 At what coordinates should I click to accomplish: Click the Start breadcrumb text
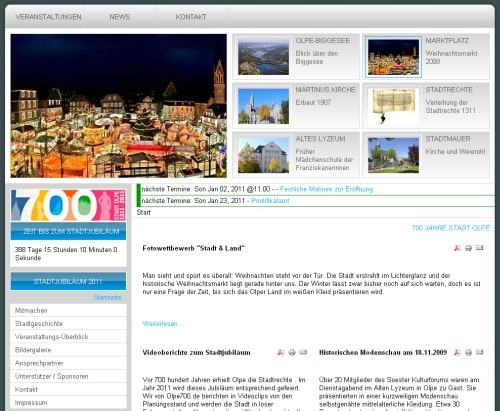coord(144,212)
